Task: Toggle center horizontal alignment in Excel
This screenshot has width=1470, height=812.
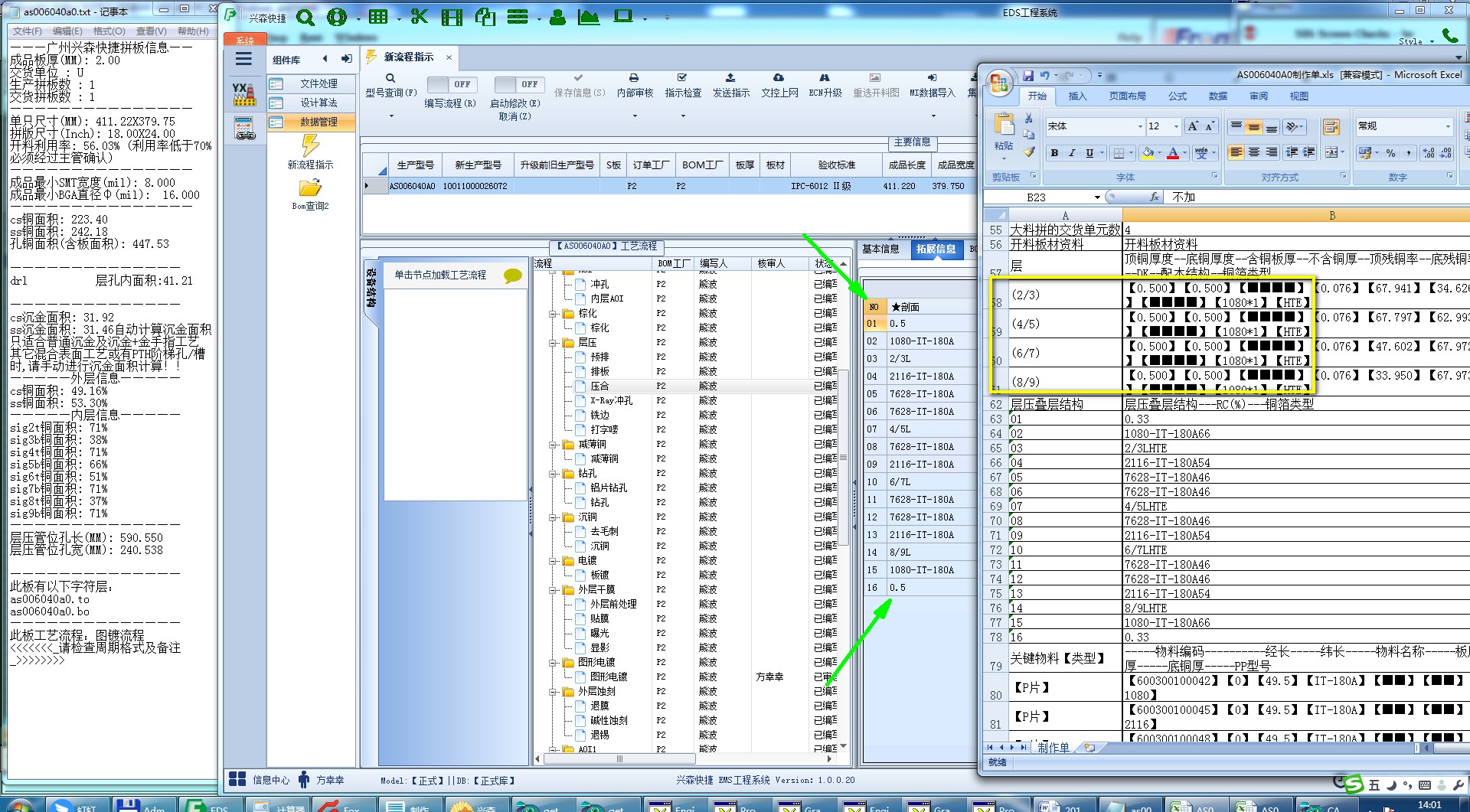Action: click(x=1254, y=152)
